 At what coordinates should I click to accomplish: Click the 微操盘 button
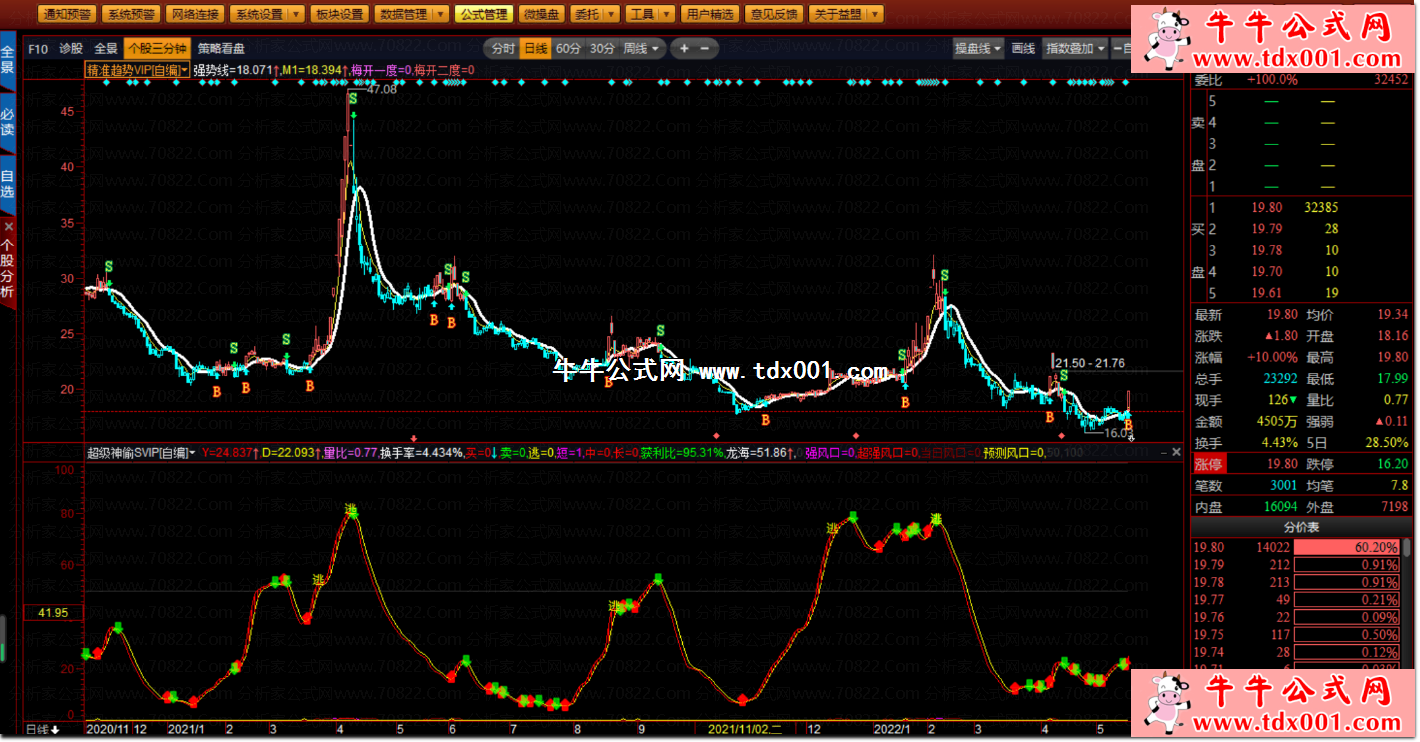[541, 14]
